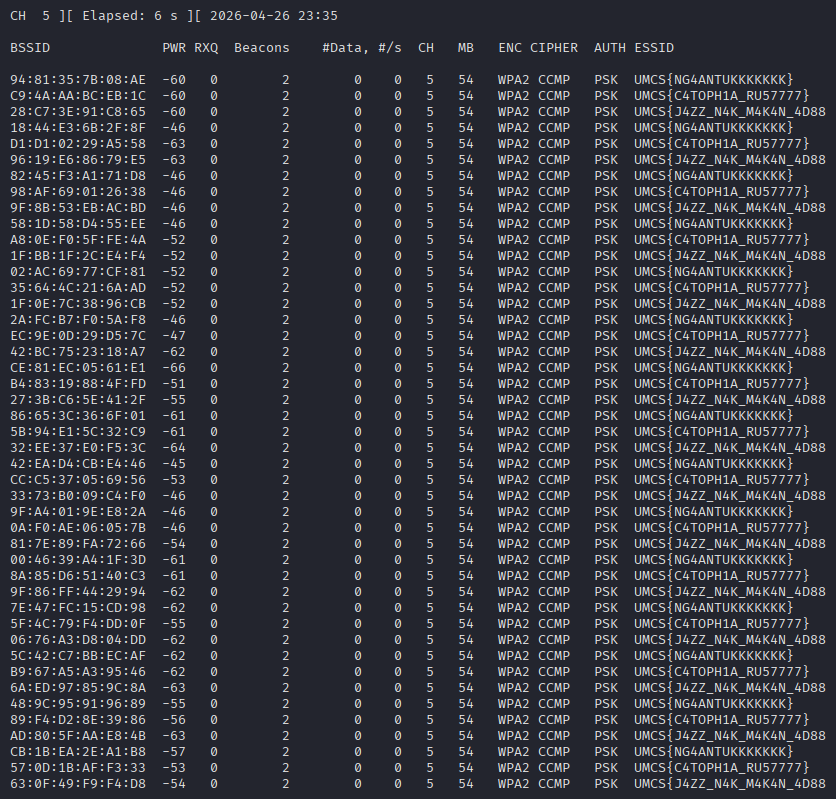Select BSSID D1:D1:02:29:A5:58
The image size is (836, 799).
78,144
